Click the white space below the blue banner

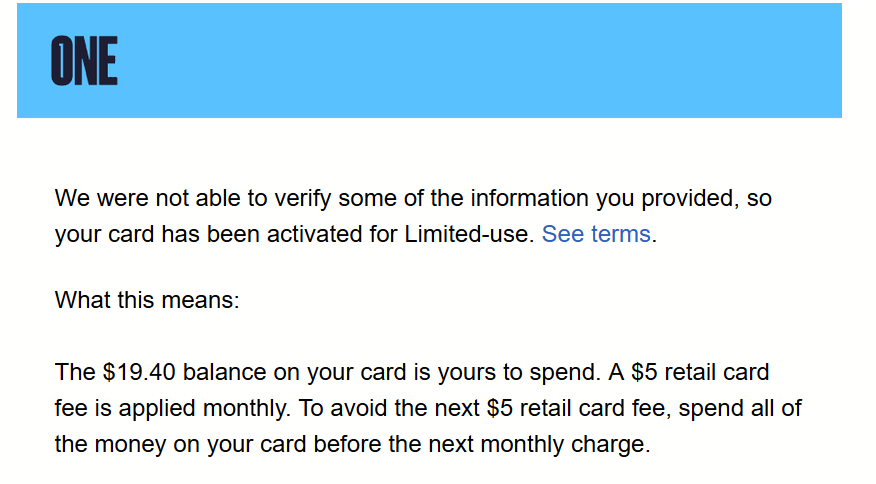tap(429, 150)
